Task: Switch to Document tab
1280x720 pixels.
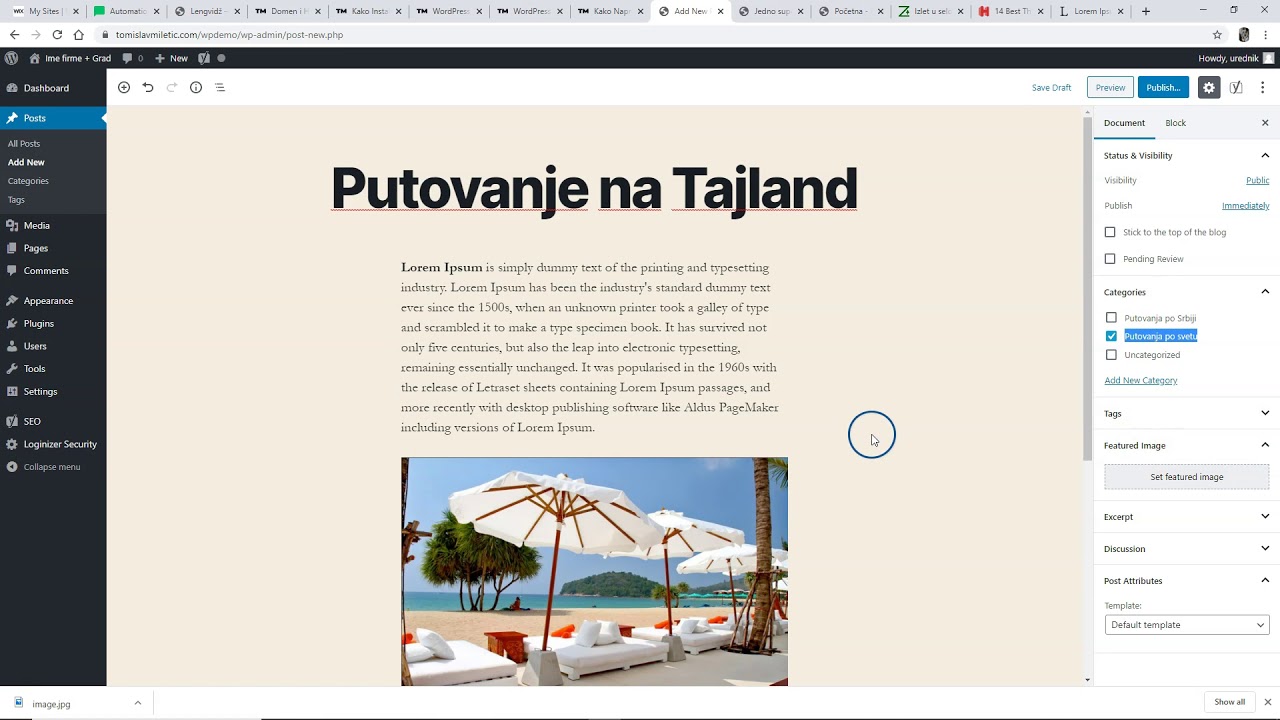Action: point(1124,123)
